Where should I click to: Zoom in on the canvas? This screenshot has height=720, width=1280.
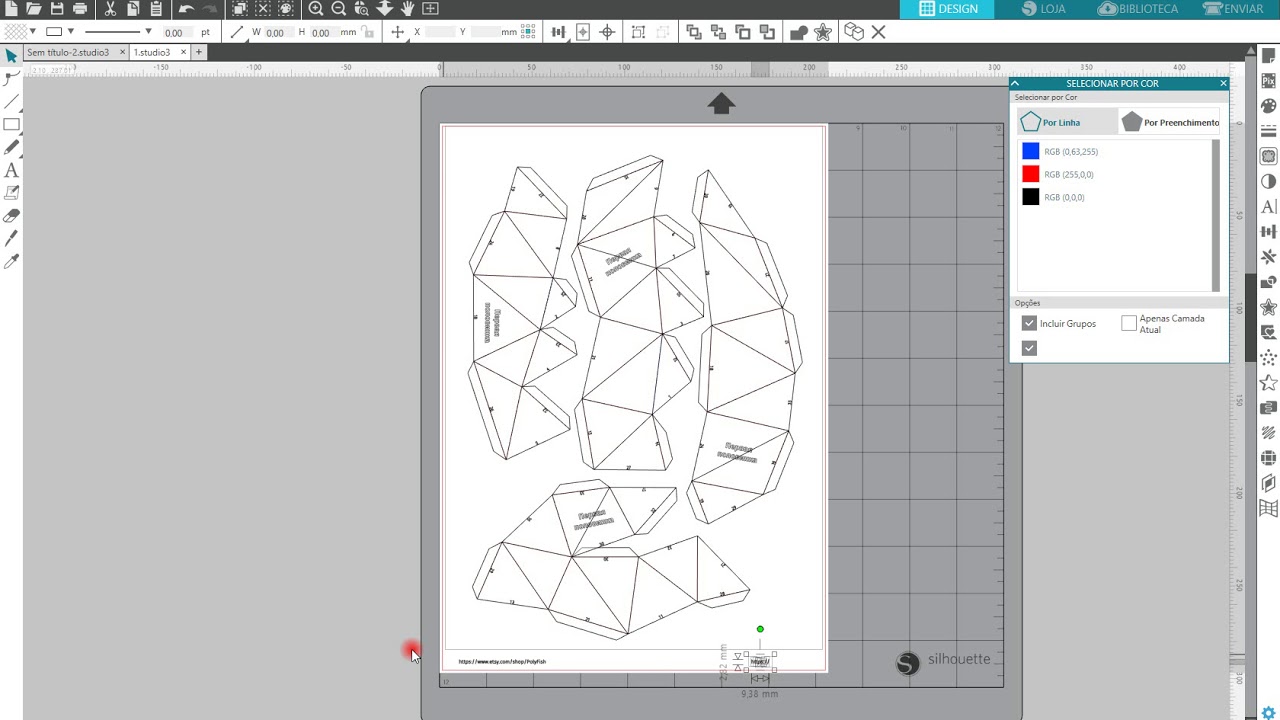(316, 9)
